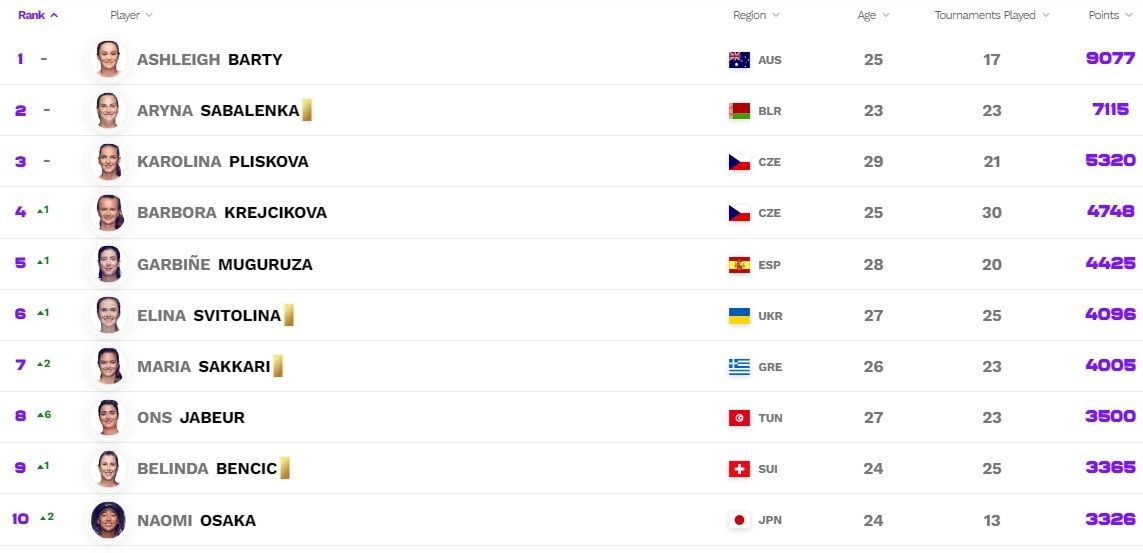Click the gold badge next to Svitolina
The height and width of the screenshot is (553, 1143).
coord(288,315)
